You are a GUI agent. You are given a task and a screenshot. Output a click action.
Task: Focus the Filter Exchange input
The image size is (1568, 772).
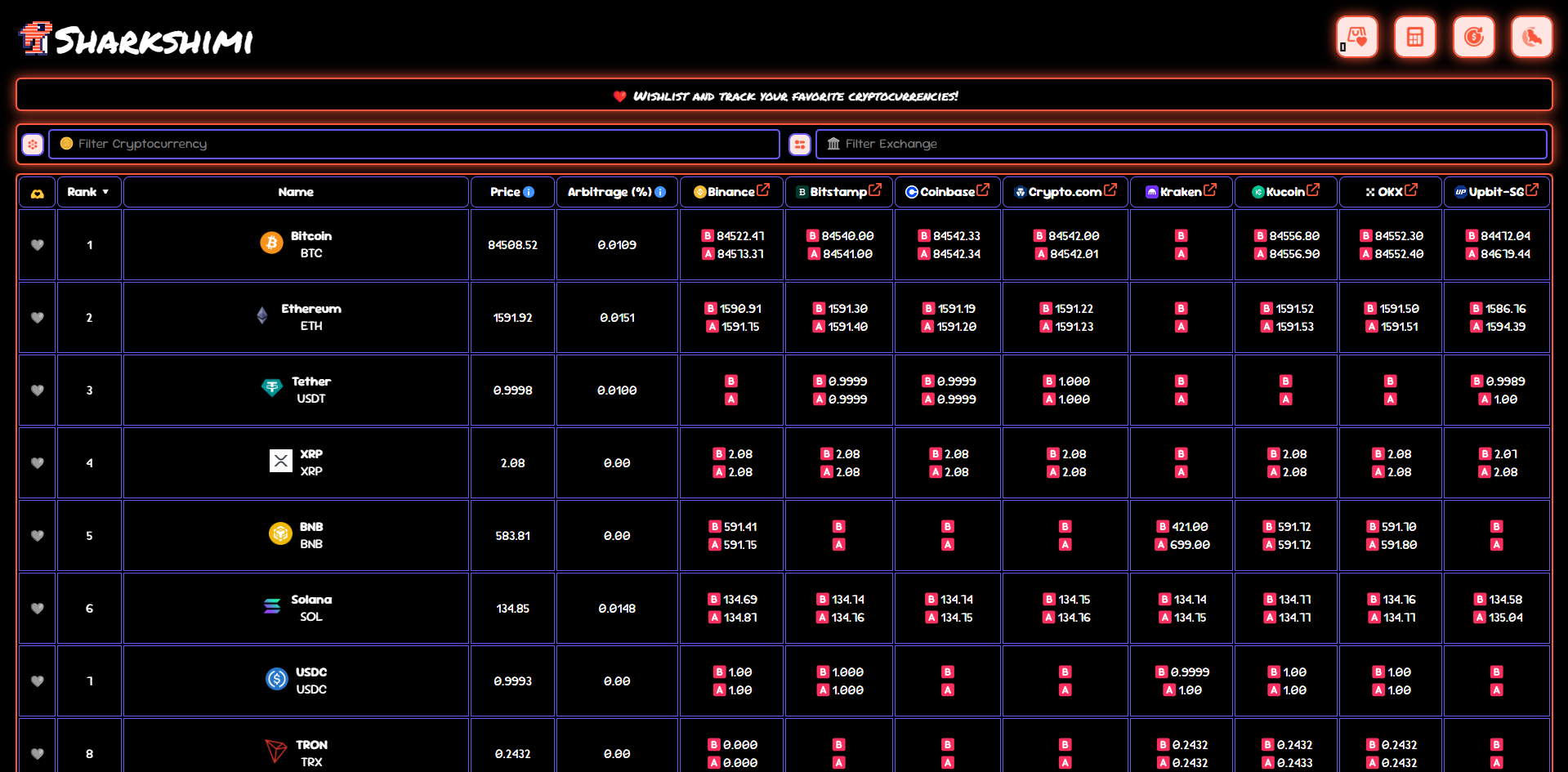pyautogui.click(x=1182, y=144)
